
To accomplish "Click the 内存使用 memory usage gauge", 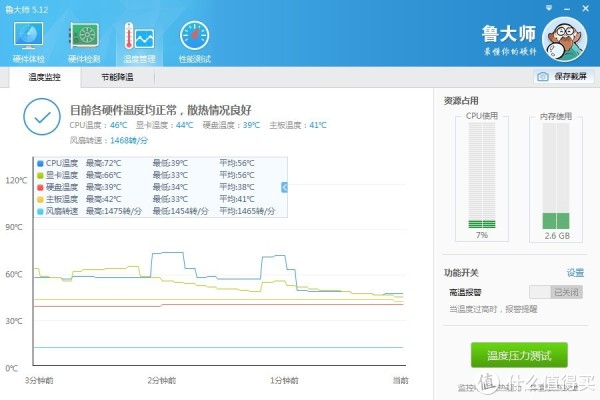I will (556, 175).
